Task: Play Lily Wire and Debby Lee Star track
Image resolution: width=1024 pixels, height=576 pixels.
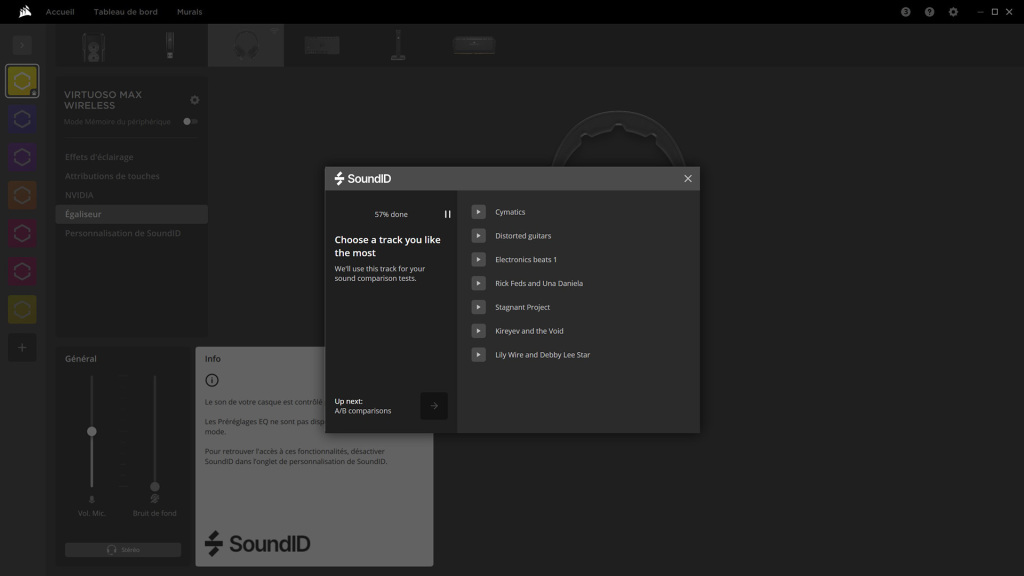Action: [478, 355]
